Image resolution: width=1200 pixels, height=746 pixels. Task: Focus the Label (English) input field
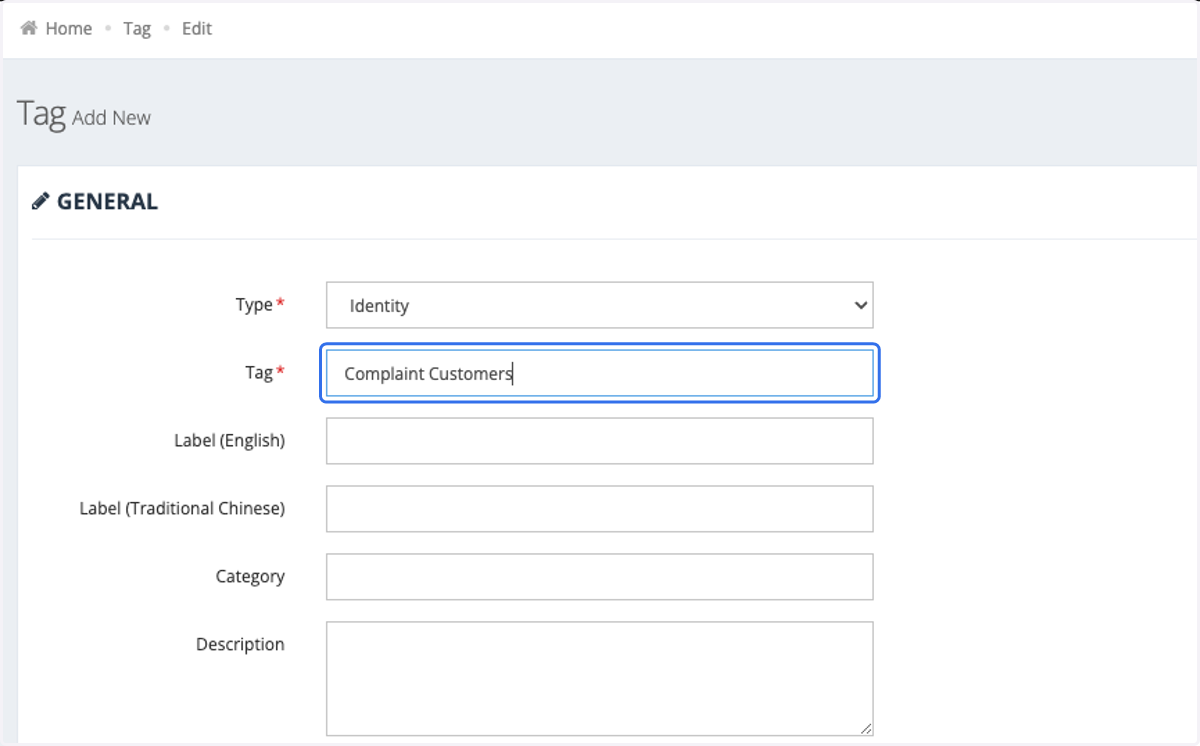pyautogui.click(x=600, y=441)
